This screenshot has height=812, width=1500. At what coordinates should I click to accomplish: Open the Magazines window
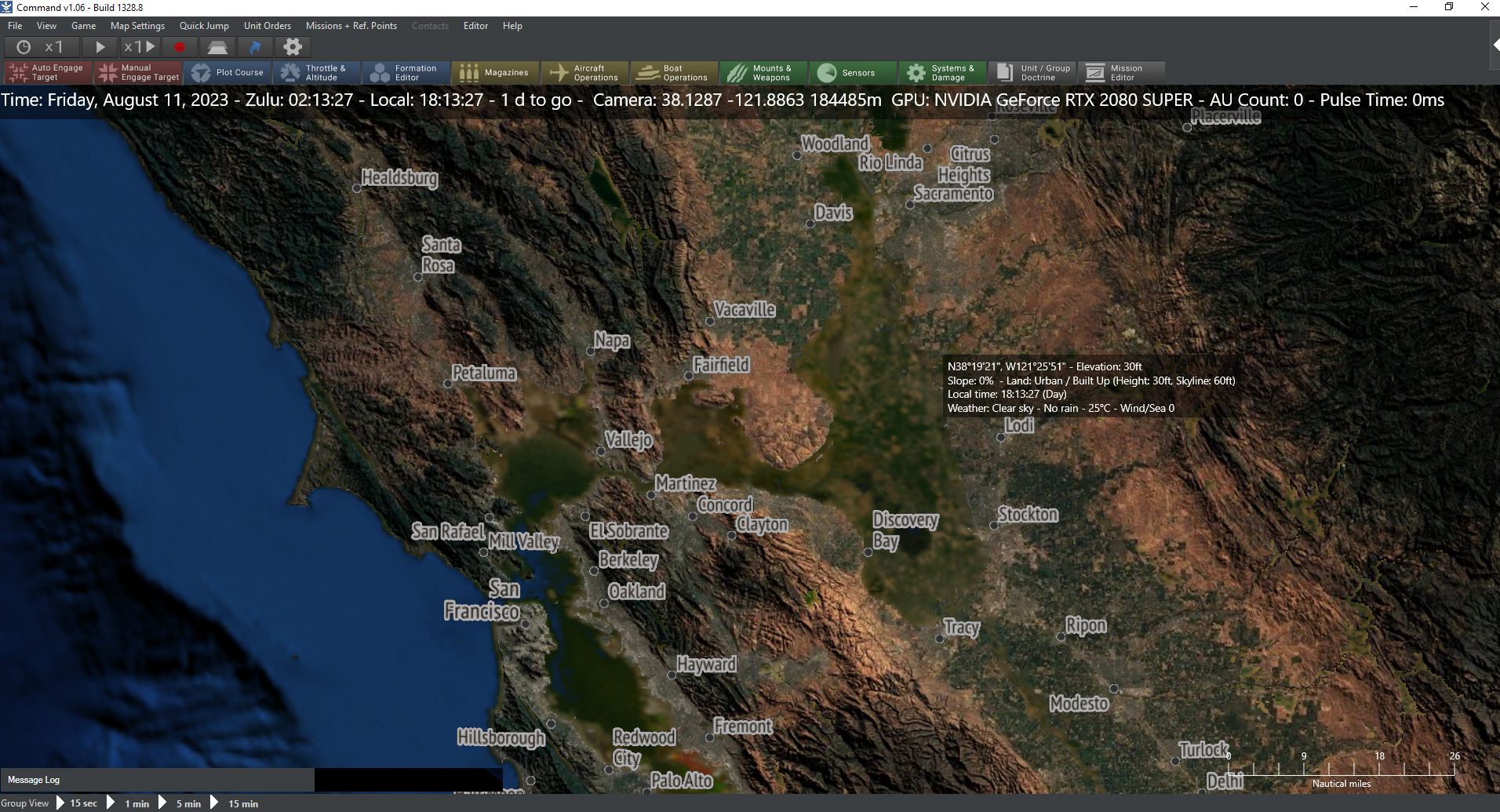point(496,73)
